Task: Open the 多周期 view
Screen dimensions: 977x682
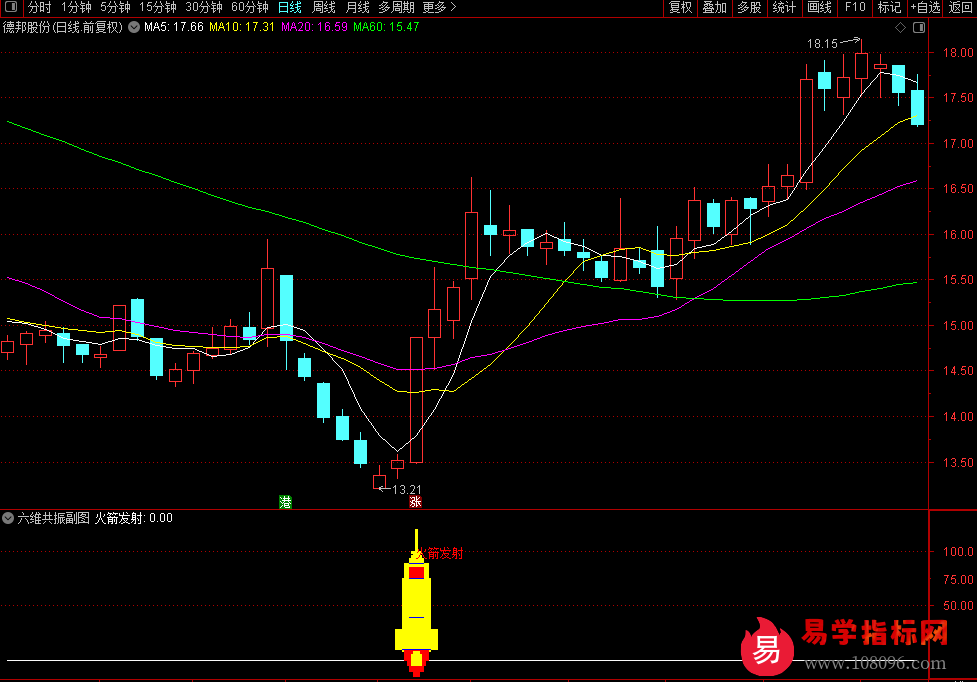Action: [x=396, y=7]
